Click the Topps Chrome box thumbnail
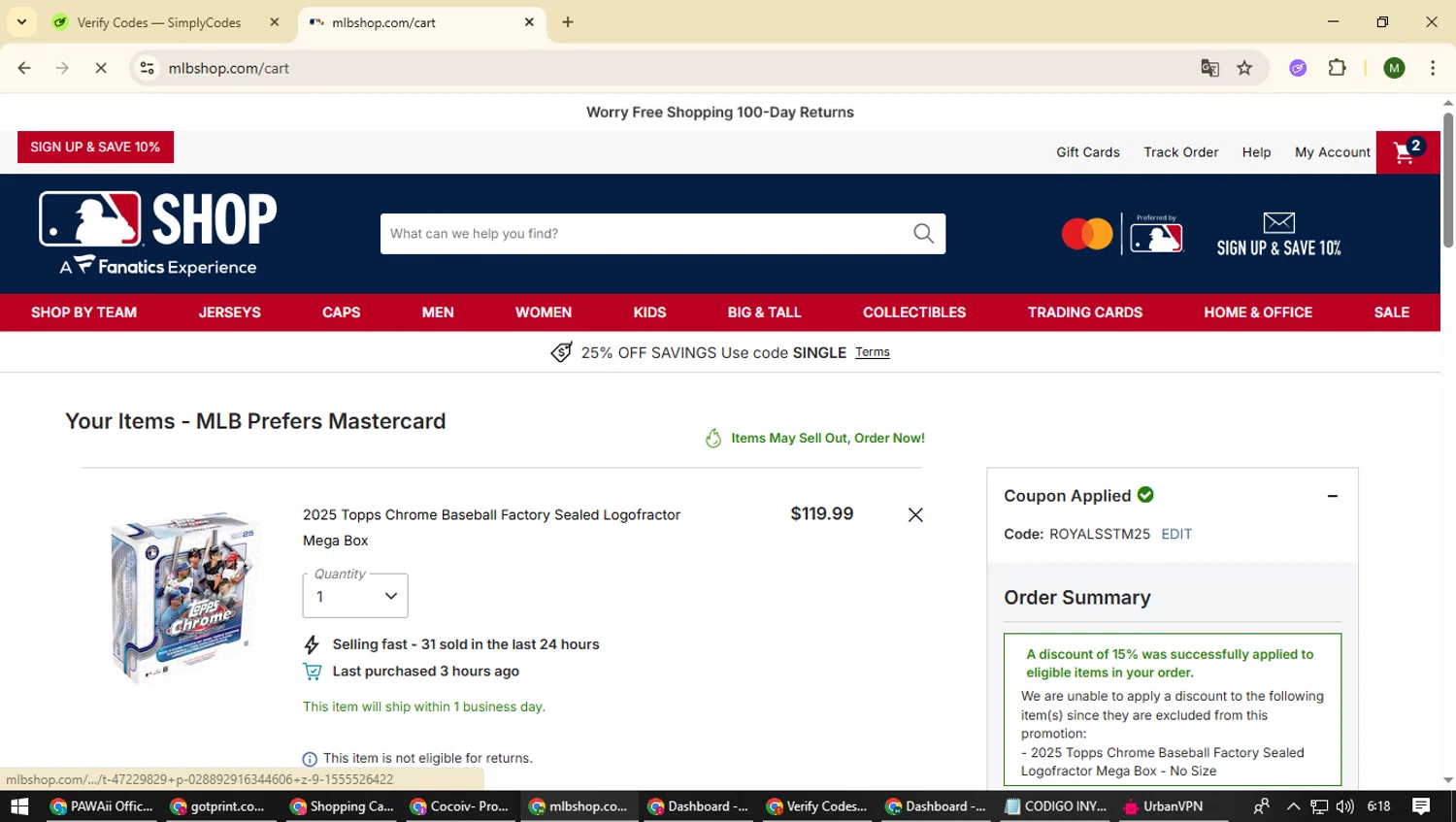The image size is (1456, 822). pos(184,597)
